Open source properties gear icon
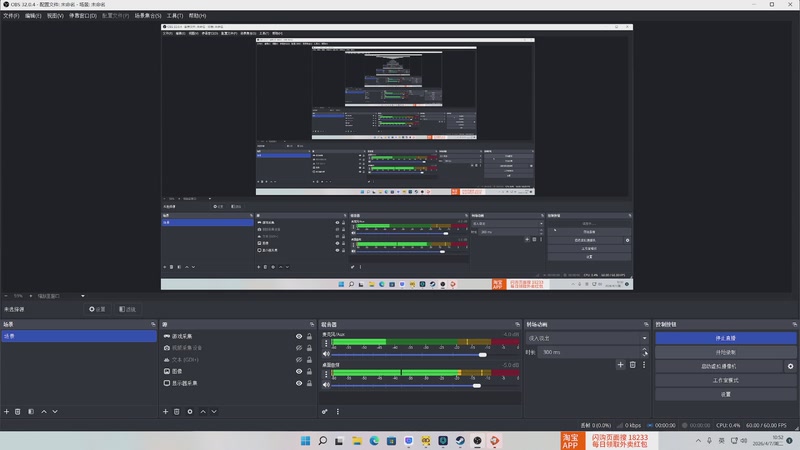The image size is (800, 450). click(x=190, y=412)
